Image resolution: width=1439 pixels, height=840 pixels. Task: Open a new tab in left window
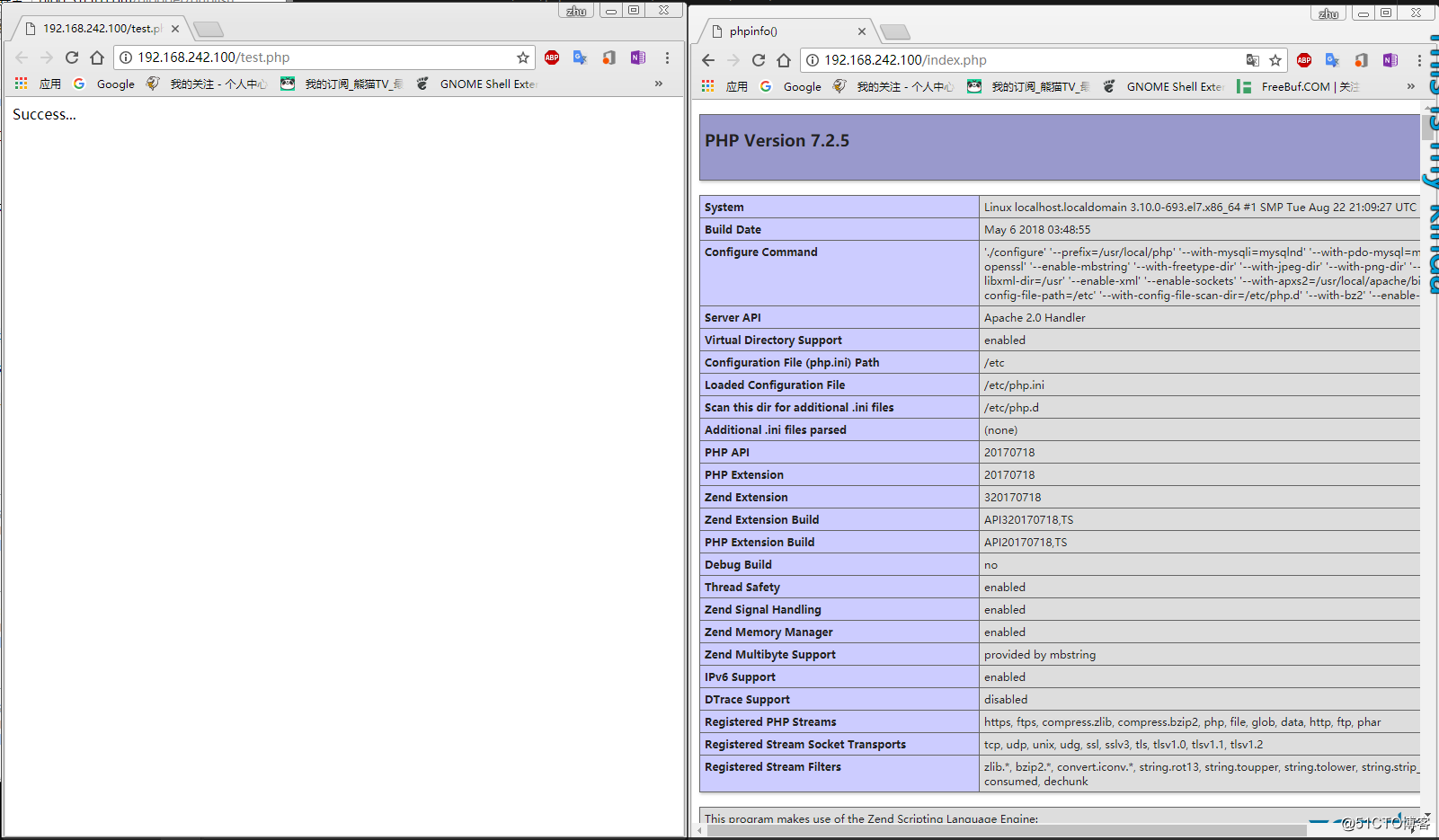point(209,30)
